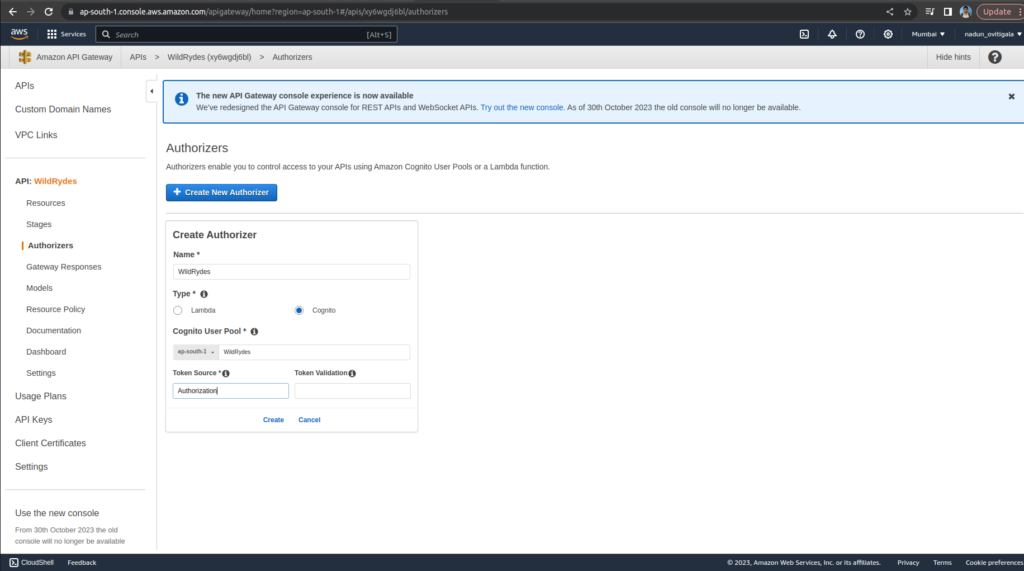This screenshot has height=571, width=1024.
Task: Open the Mumbai region dropdown
Action: point(928,34)
